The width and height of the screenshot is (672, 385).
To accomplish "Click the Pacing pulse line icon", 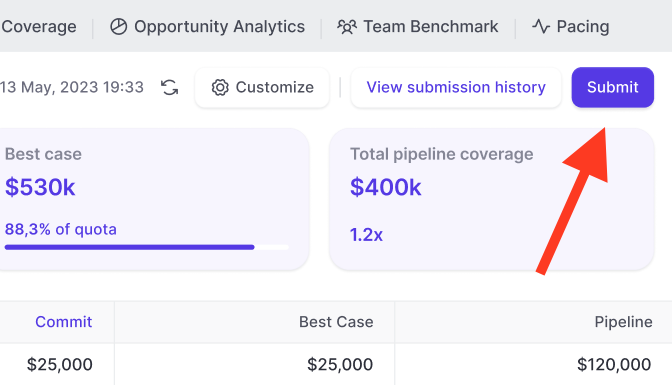I will (x=541, y=27).
